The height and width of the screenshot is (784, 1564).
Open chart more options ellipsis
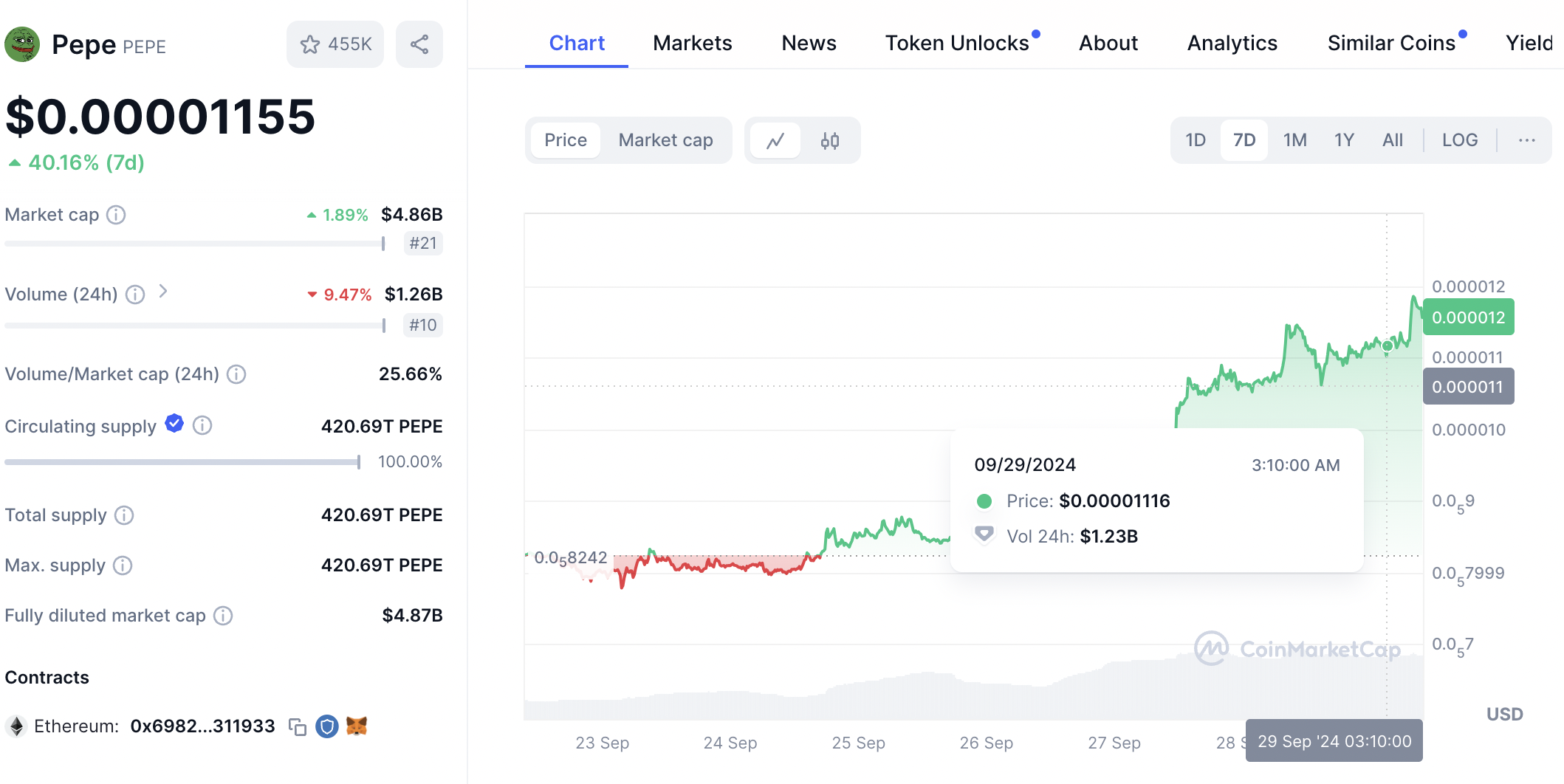click(1527, 140)
